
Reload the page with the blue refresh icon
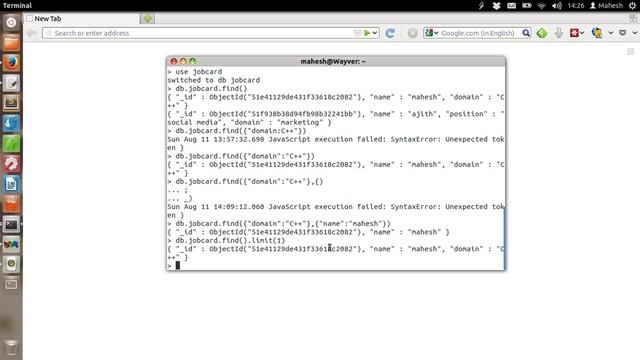390,33
